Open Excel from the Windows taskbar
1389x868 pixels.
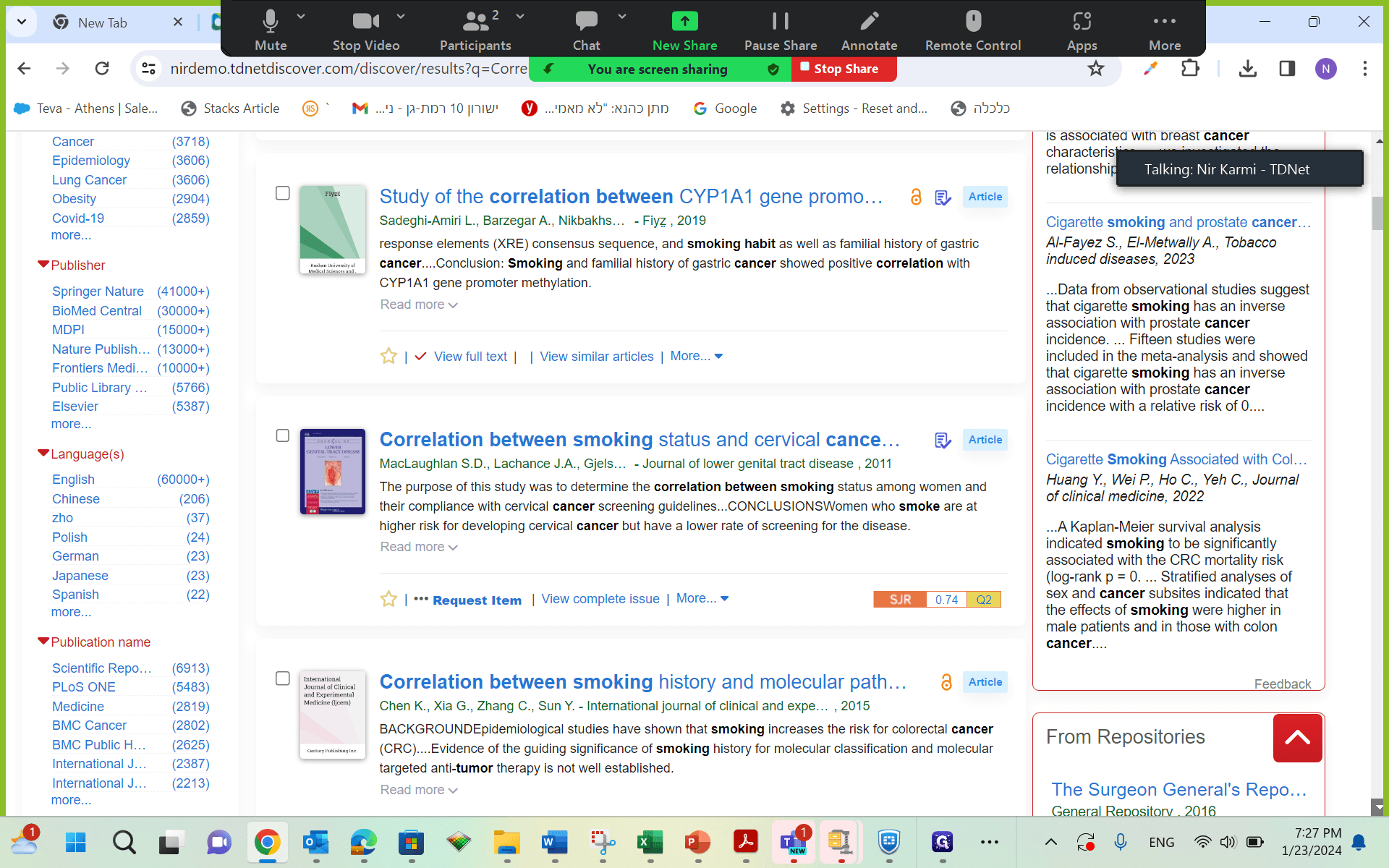point(650,842)
